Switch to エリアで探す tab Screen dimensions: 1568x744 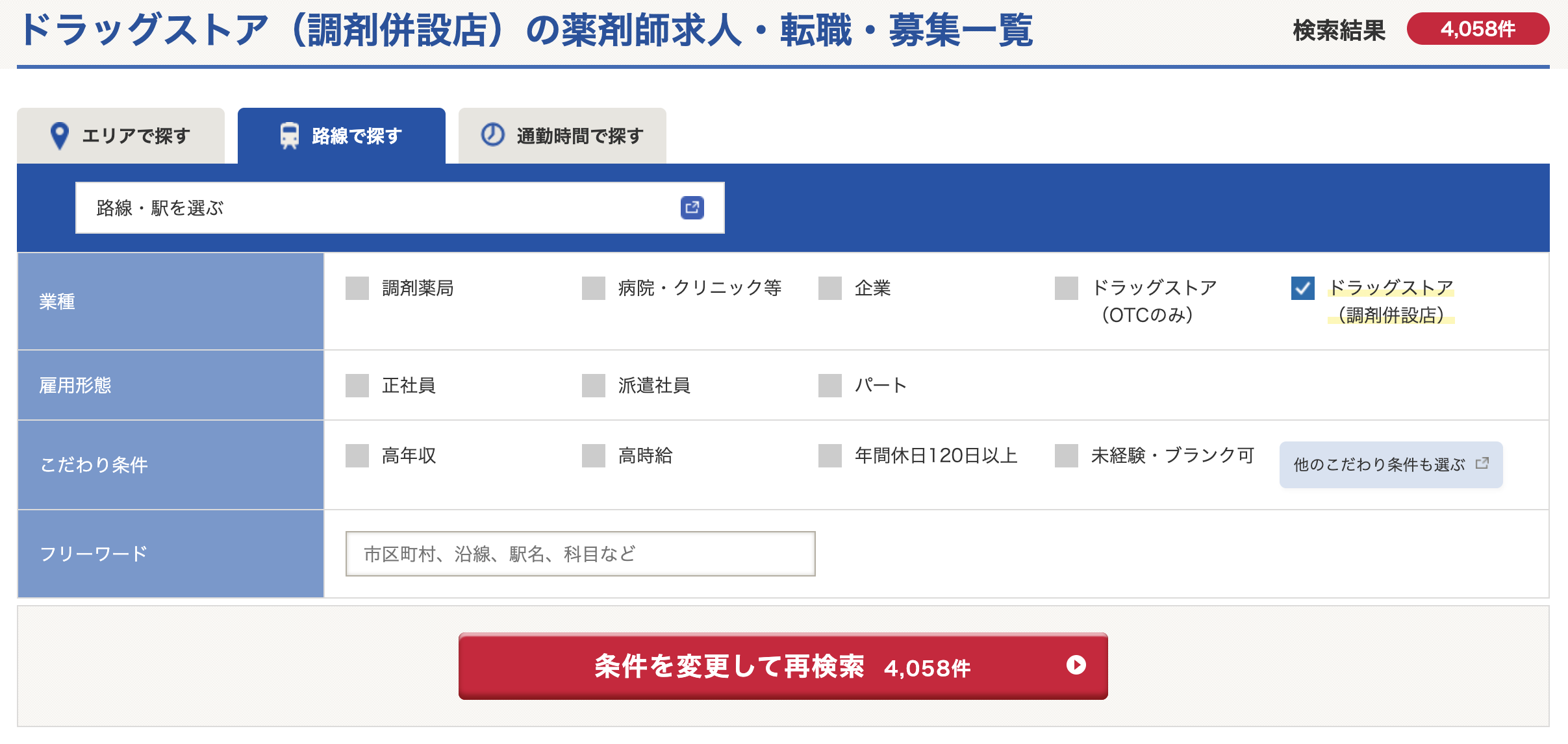coord(121,136)
